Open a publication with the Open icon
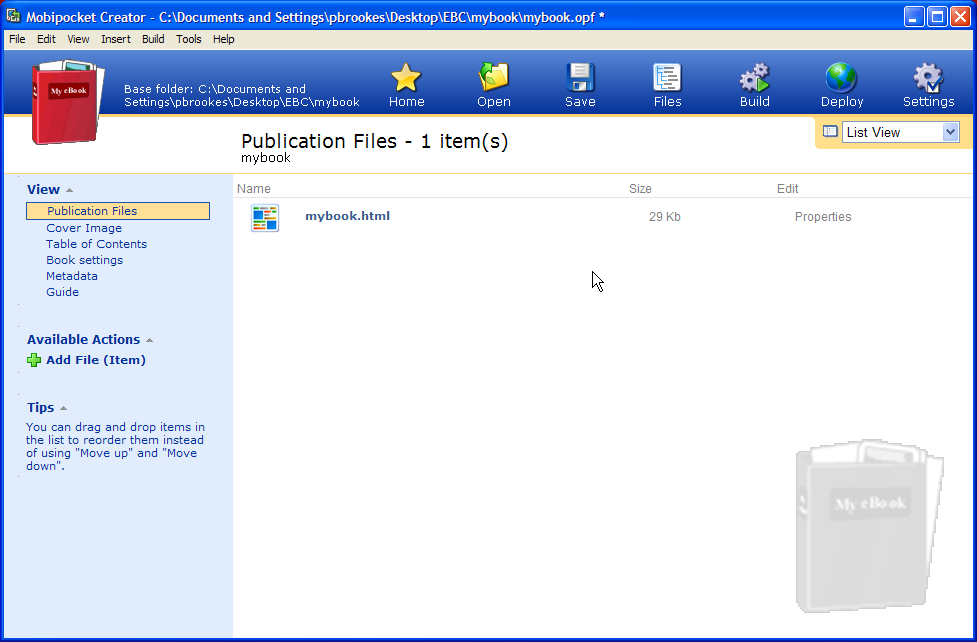This screenshot has width=977, height=642. [493, 78]
